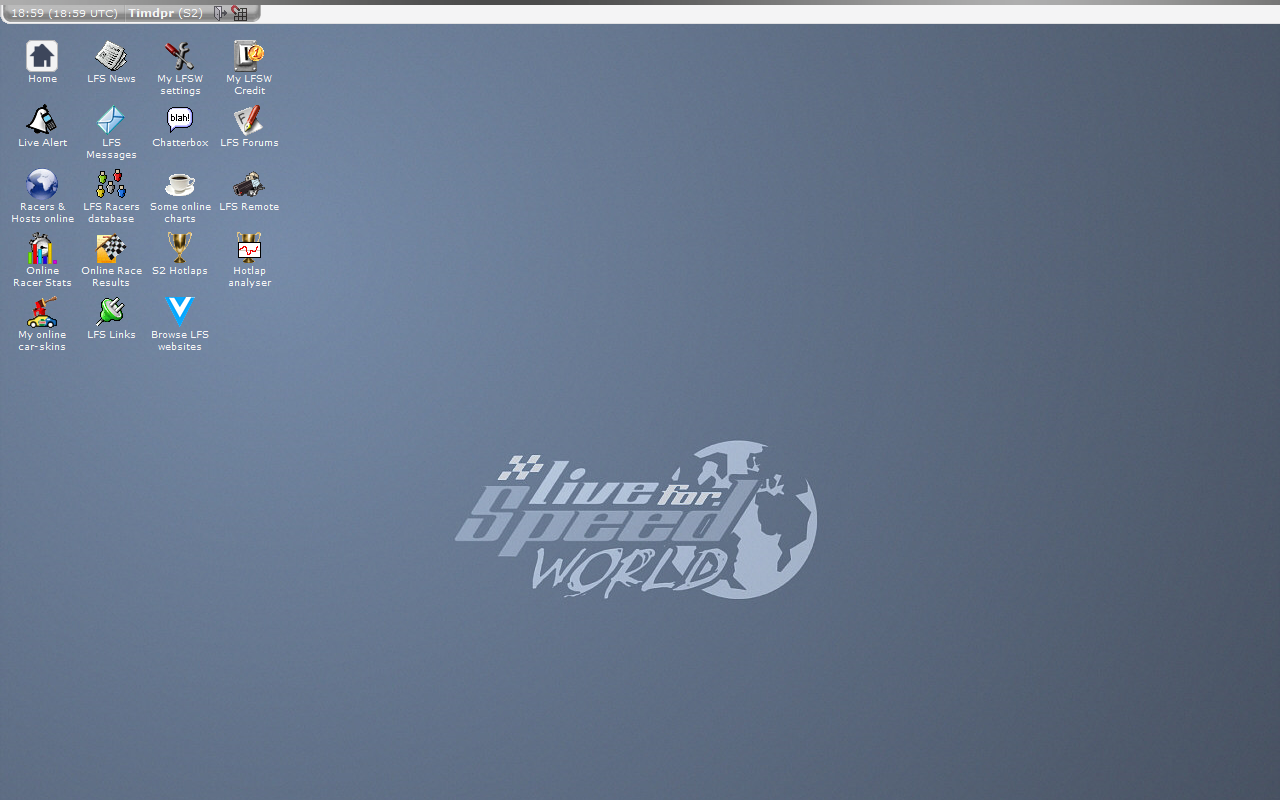Launch the Live Alert bell icon
Image resolution: width=1280 pixels, height=800 pixels.
(42, 120)
